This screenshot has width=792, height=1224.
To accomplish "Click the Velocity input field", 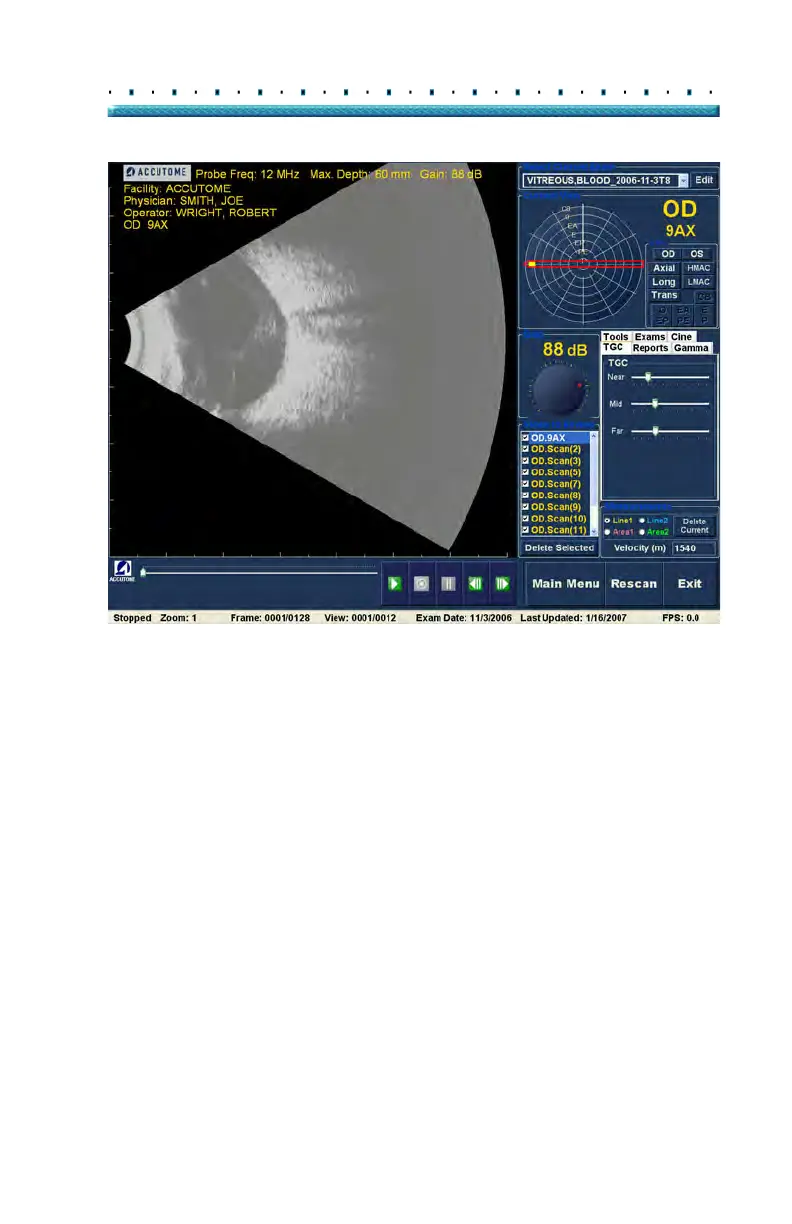I will point(693,548).
